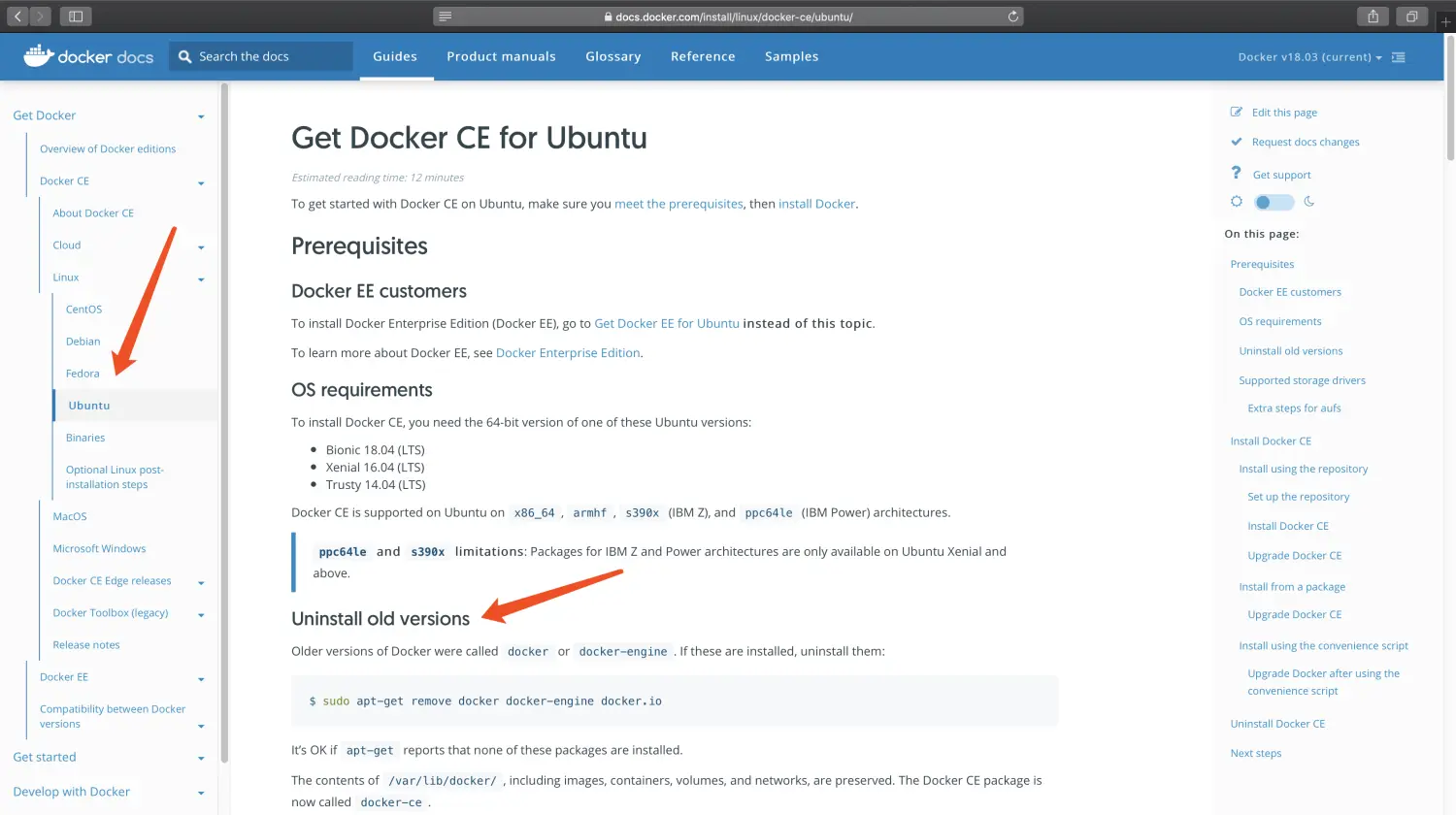Open the Safari share menu
This screenshot has width=1456, height=815.
1373,16
